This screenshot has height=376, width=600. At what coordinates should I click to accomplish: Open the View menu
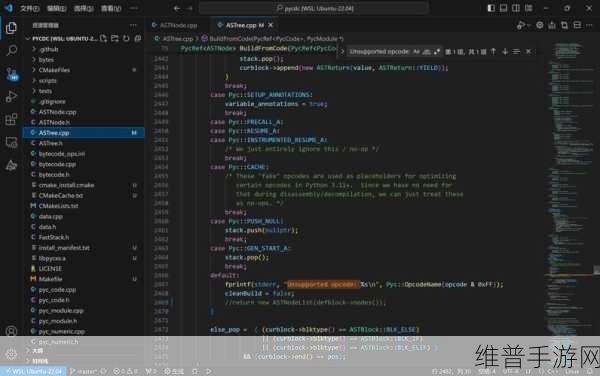[111, 8]
